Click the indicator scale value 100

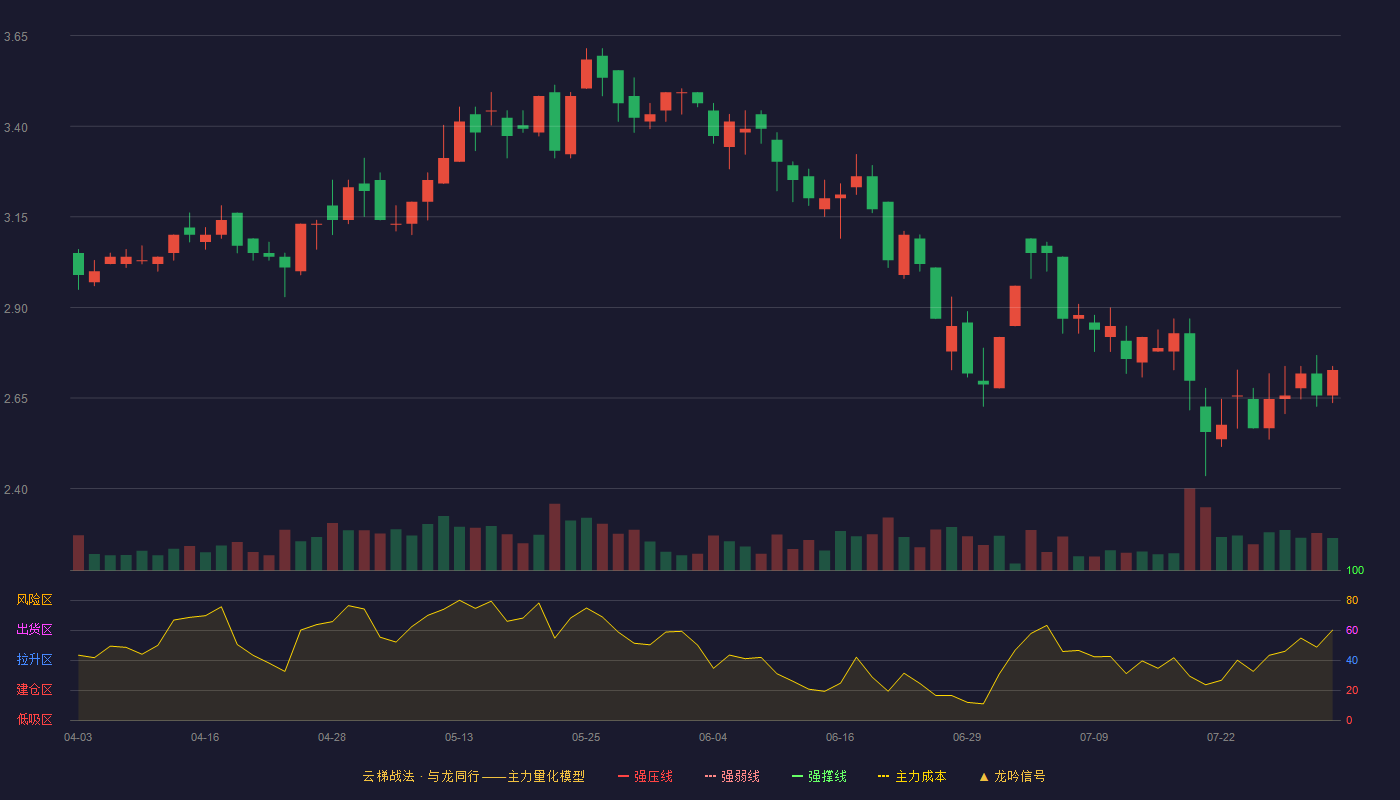(x=1355, y=571)
